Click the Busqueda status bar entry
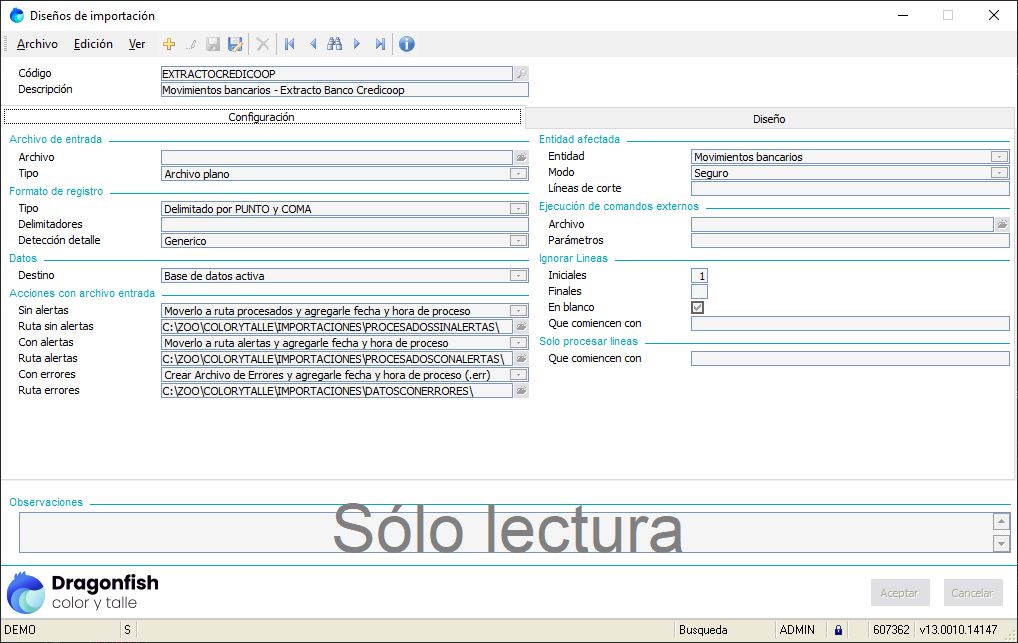1018x643 pixels. point(703,630)
